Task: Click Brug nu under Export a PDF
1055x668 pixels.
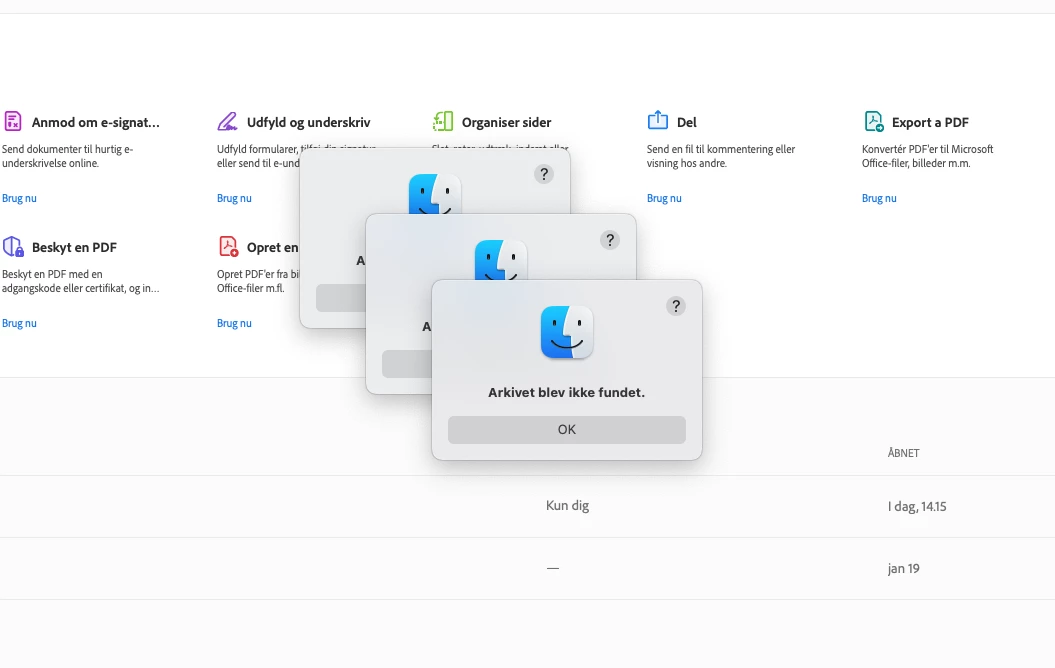Action: [x=879, y=198]
